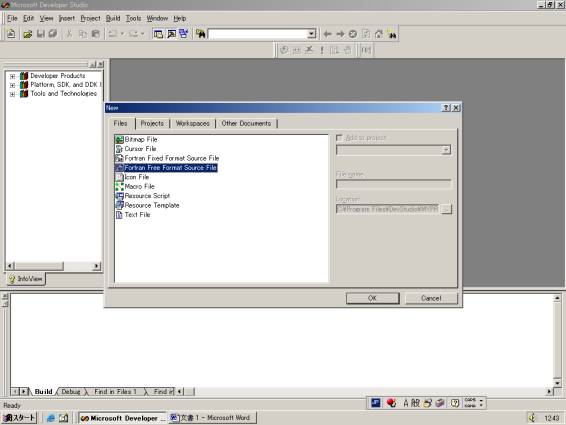
Task: Expand the Developer Products tree node
Action: tap(13, 76)
